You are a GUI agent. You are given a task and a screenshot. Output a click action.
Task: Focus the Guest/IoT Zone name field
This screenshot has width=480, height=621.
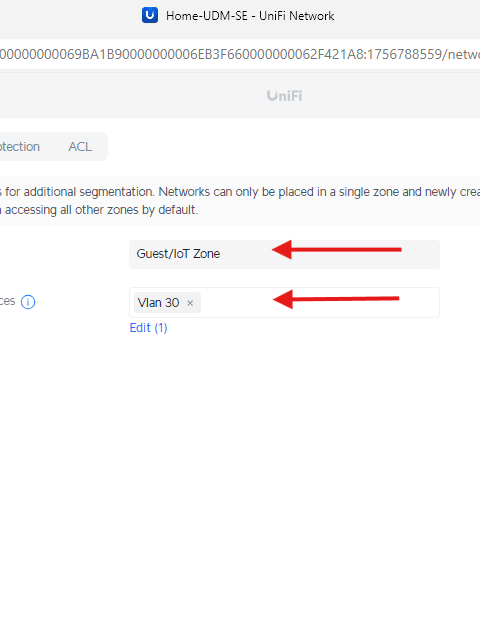point(284,254)
